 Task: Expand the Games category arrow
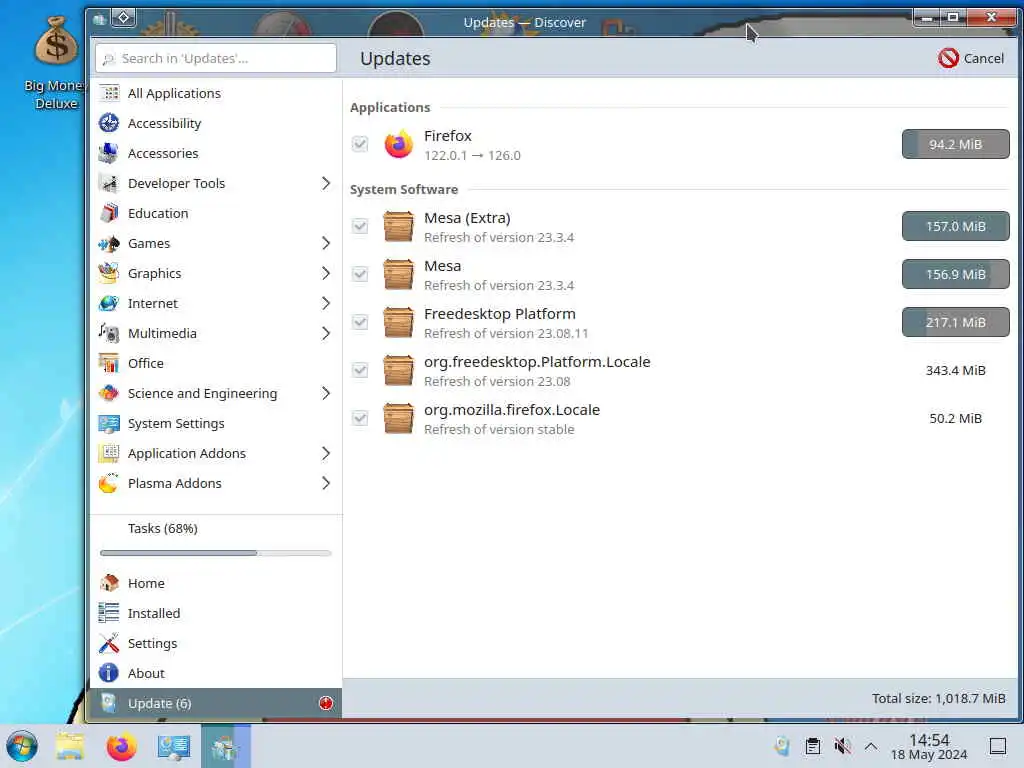click(x=326, y=244)
